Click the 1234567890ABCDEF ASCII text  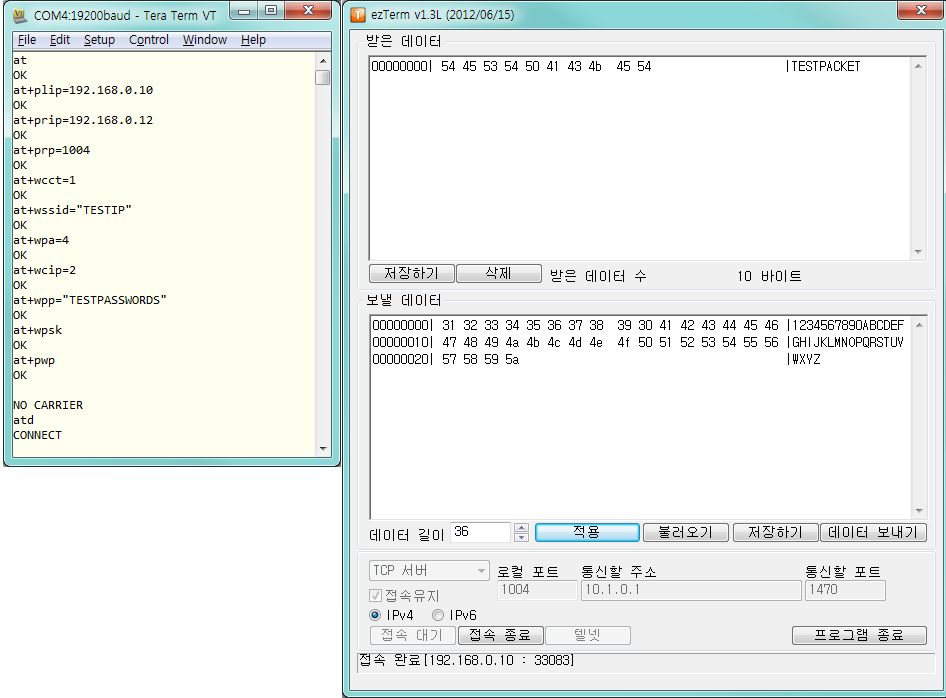coord(848,326)
